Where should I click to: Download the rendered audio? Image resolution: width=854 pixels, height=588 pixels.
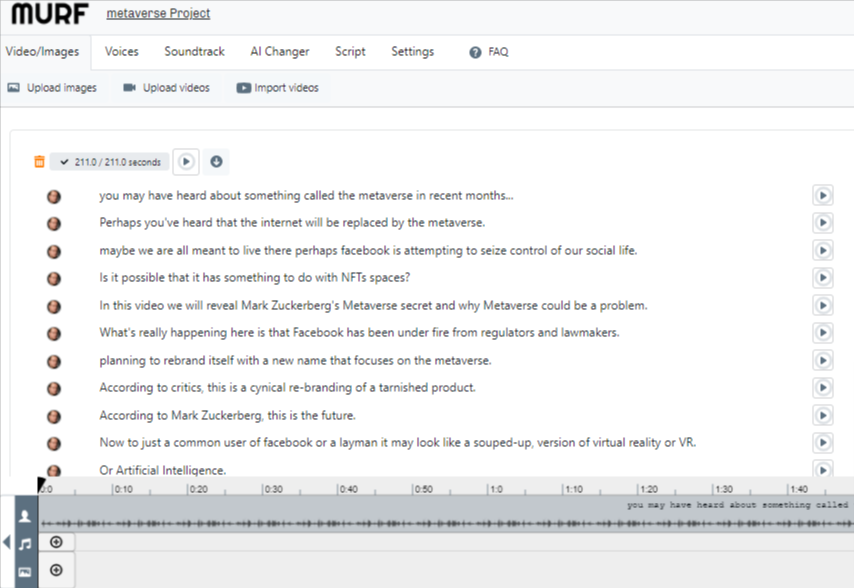(x=216, y=162)
